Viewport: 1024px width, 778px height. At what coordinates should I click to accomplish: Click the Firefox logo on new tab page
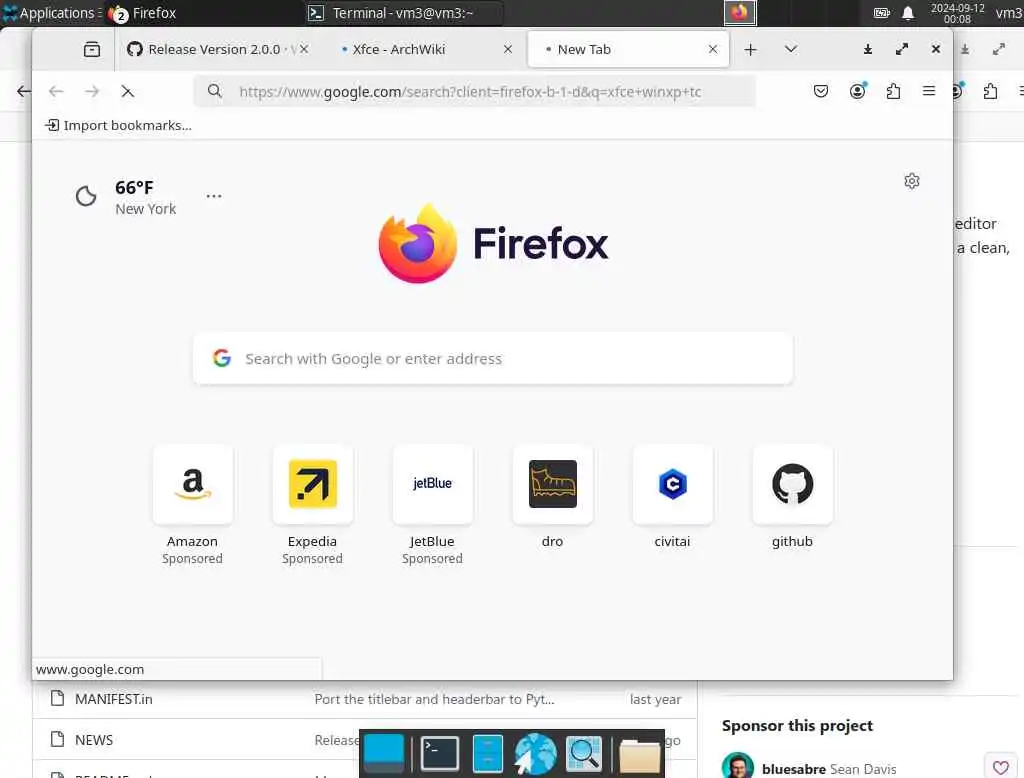[x=493, y=244]
